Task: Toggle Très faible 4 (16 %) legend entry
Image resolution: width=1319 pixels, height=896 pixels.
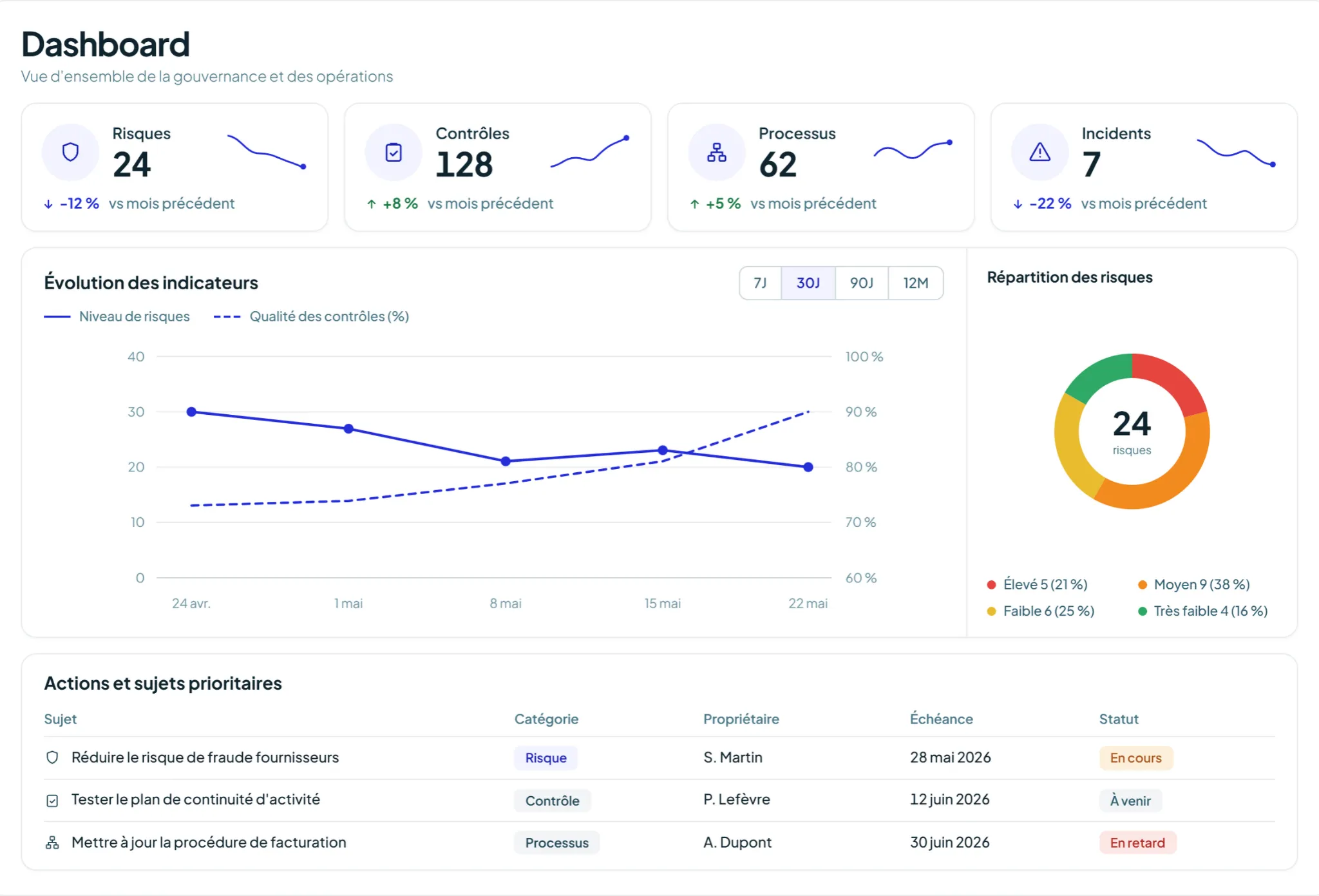Action: click(x=1203, y=611)
